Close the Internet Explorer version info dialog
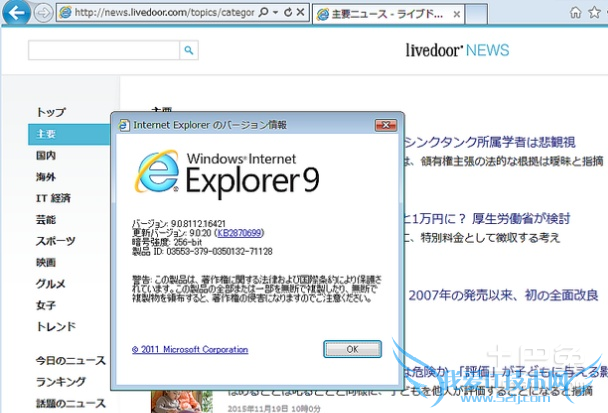This screenshot has width=608, height=413. click(386, 125)
